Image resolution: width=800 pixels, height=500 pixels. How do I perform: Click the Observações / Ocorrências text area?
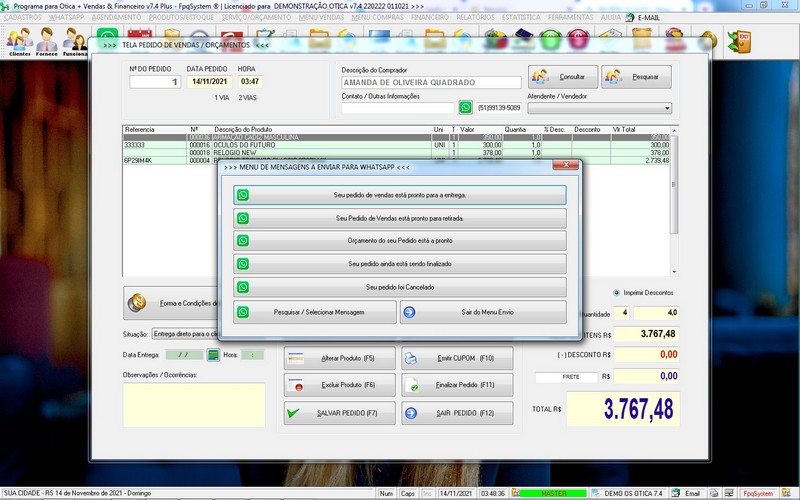click(194, 405)
